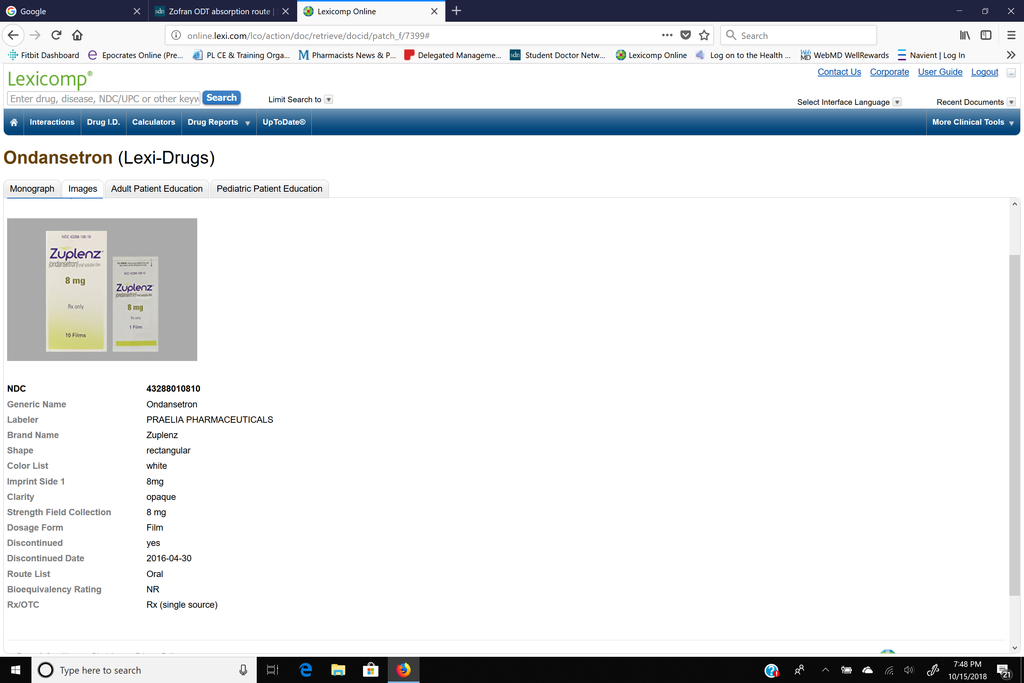1024x683 pixels.
Task: Select the Images tab
Action: (82, 189)
